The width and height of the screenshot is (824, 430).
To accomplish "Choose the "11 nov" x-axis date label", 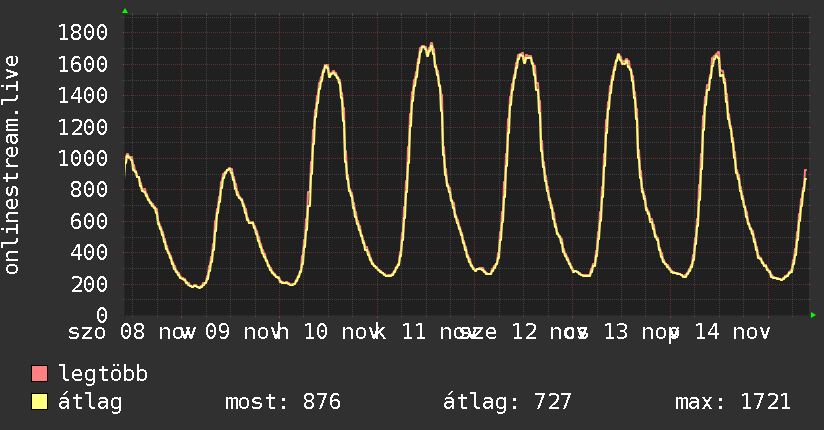I will click(436, 331).
